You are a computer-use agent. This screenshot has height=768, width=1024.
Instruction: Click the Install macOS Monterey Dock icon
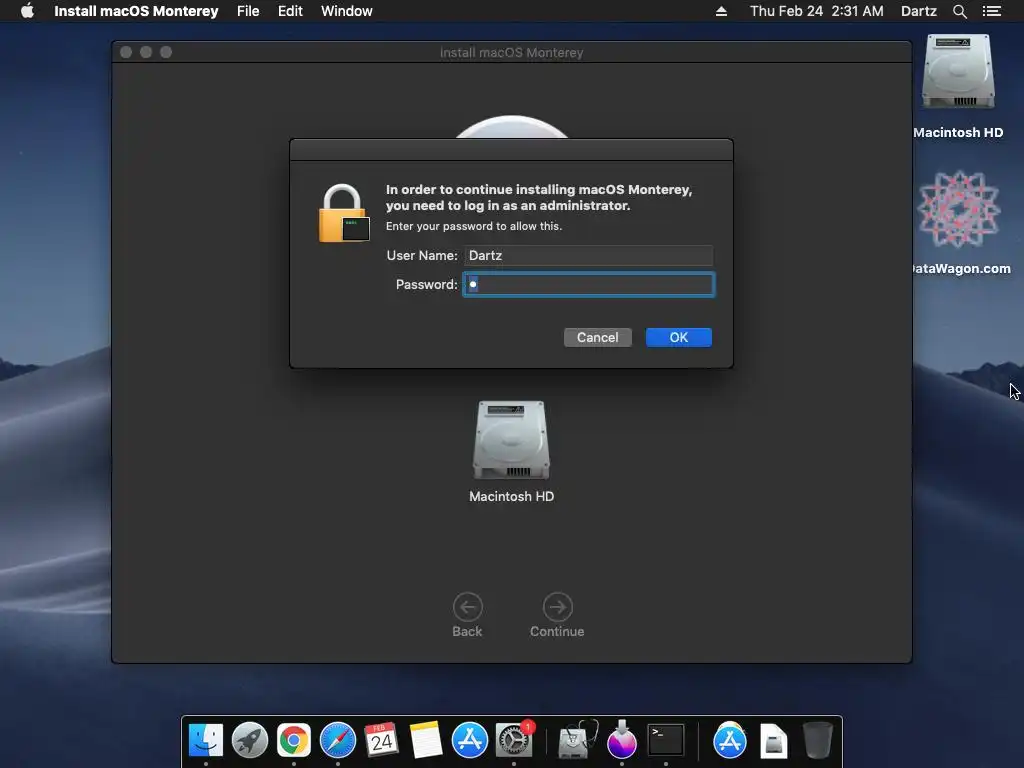622,739
